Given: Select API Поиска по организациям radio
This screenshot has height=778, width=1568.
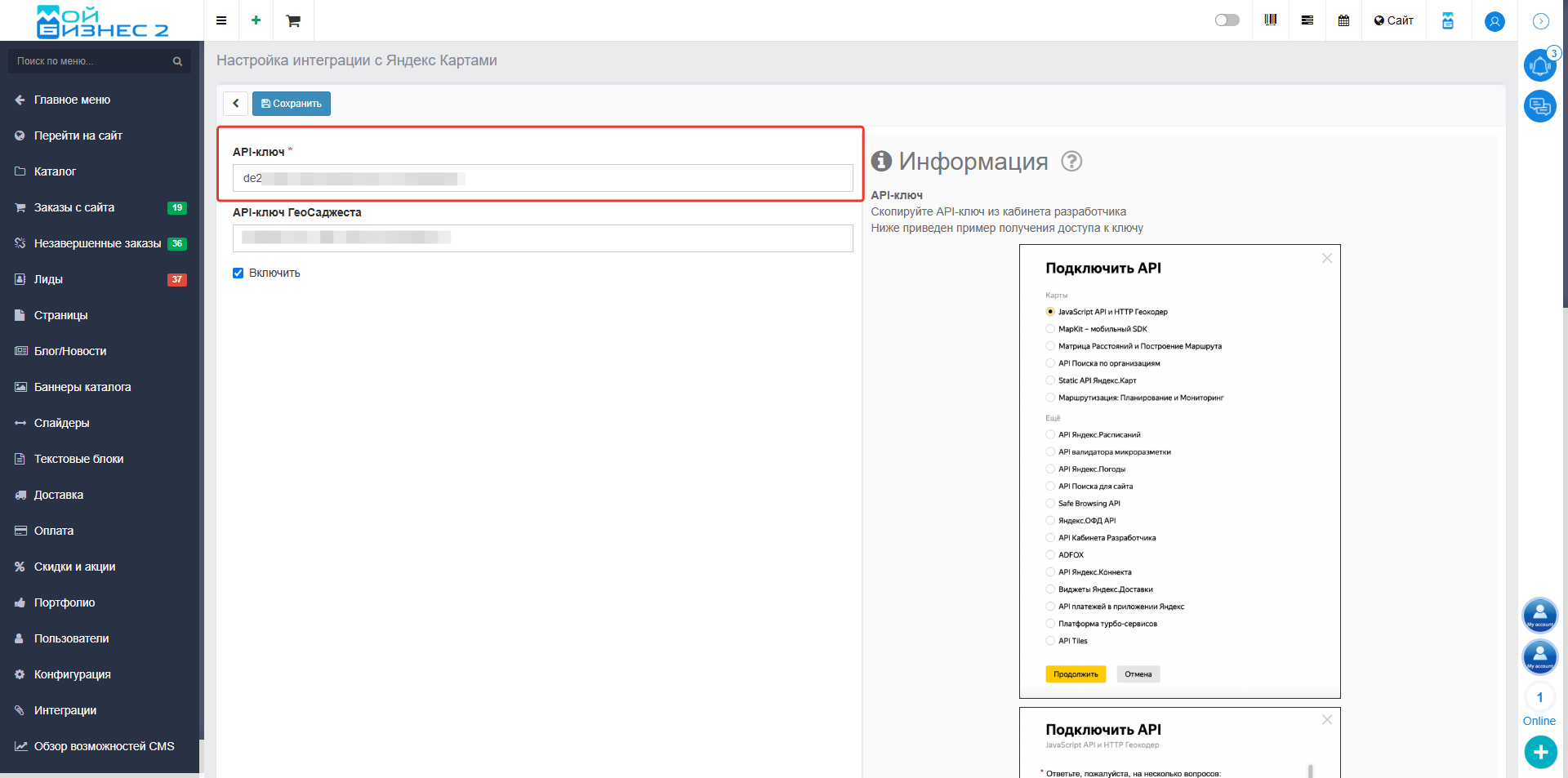Looking at the screenshot, I should (x=1050, y=363).
